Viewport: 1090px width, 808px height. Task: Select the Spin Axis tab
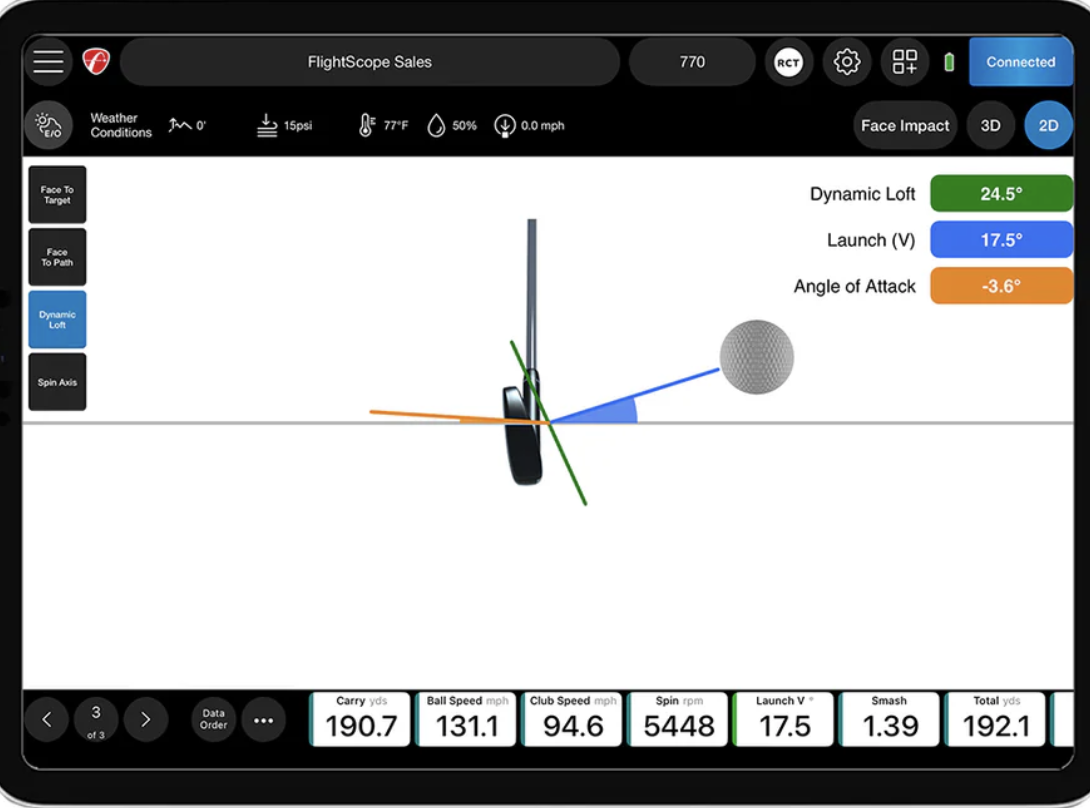(x=57, y=382)
